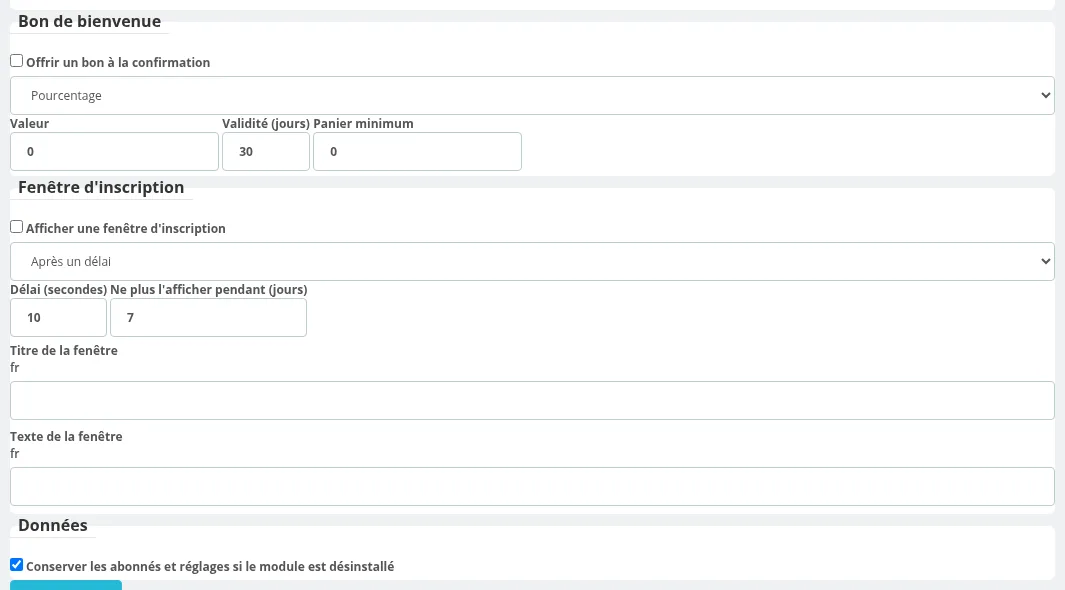This screenshot has height=590, width=1065.
Task: Click the 'Titre de la fenêtre' label
Action: (x=64, y=350)
